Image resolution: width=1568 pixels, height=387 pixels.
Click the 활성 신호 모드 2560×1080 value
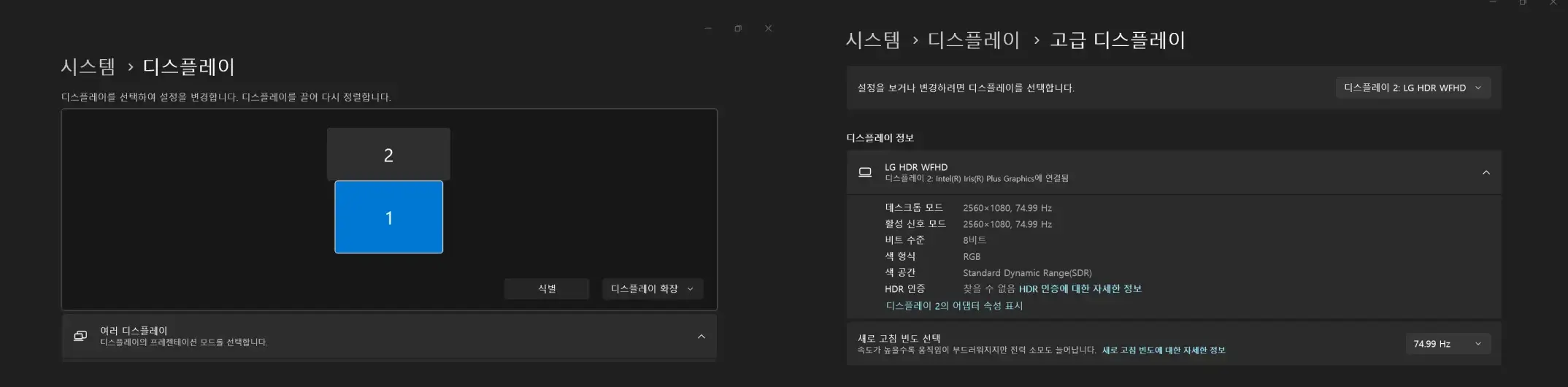coord(1007,224)
